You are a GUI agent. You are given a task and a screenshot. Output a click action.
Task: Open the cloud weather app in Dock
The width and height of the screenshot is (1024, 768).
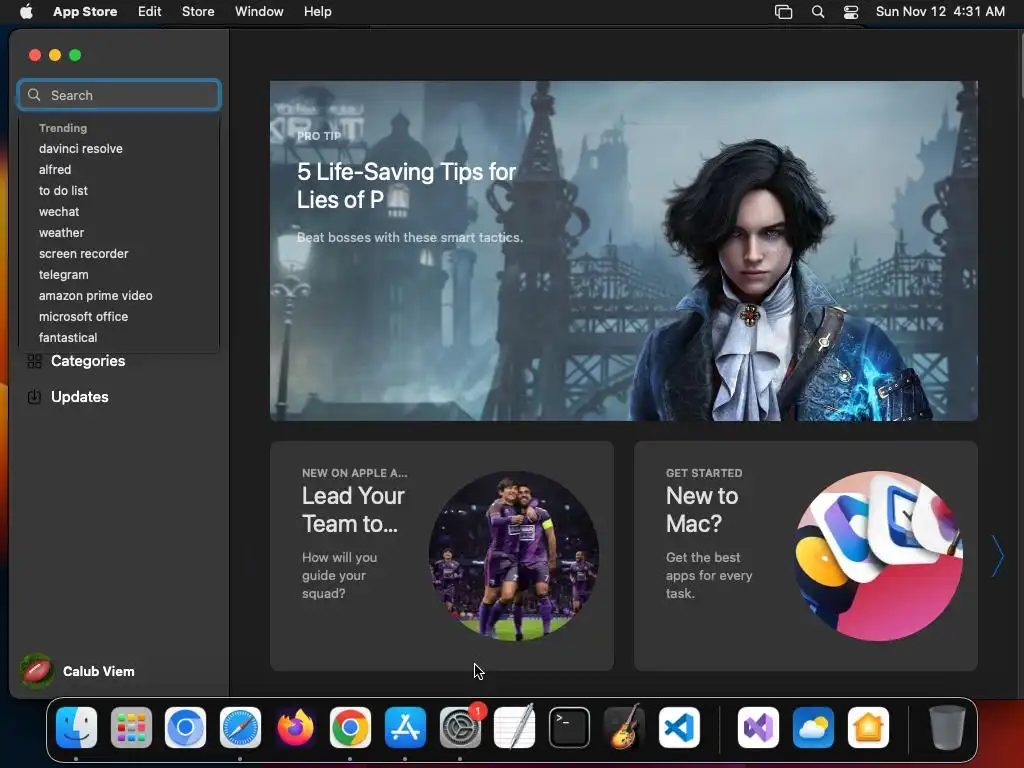813,727
